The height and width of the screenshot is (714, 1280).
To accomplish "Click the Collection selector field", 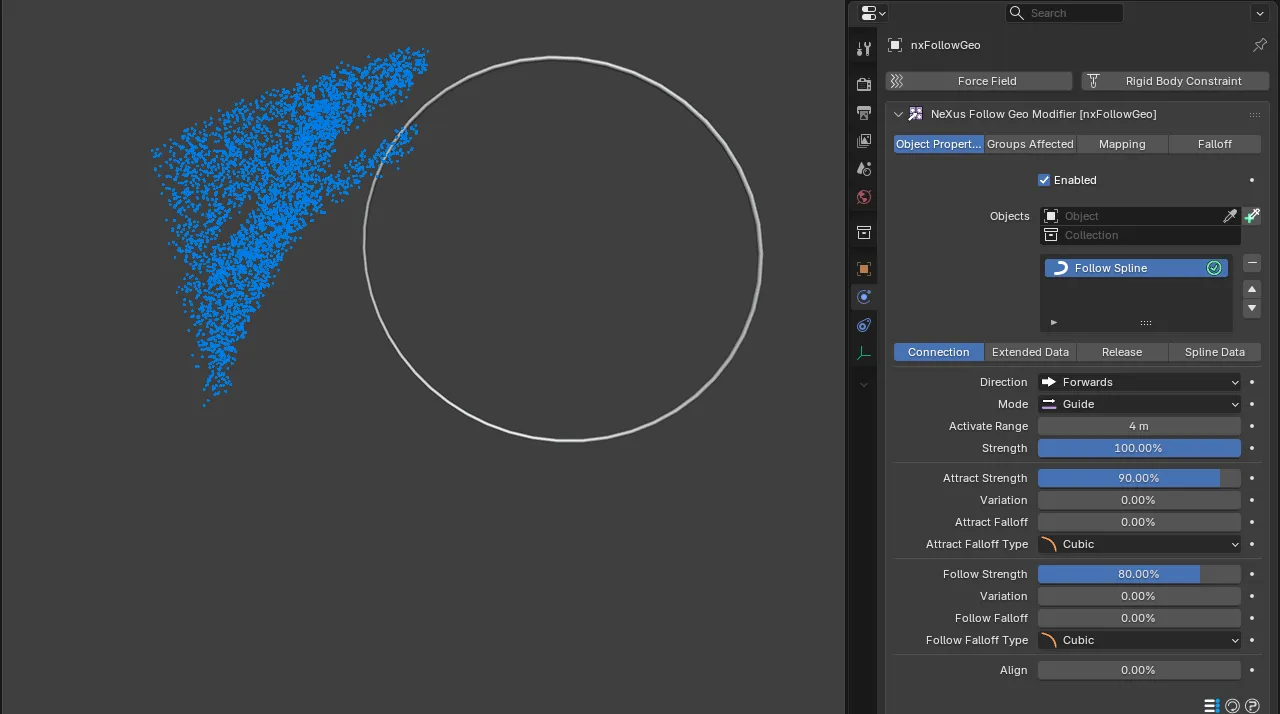I will [x=1140, y=235].
